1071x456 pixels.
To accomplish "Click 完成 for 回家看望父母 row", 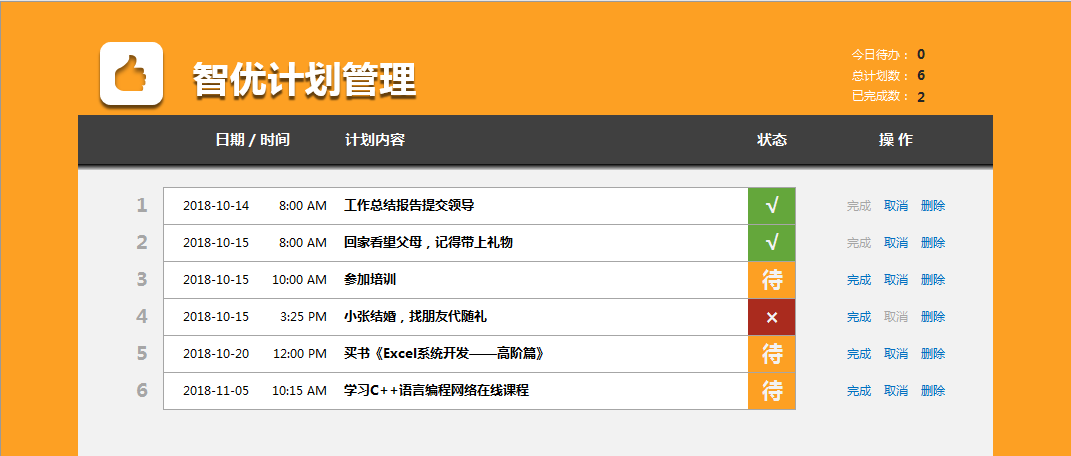I will click(859, 242).
